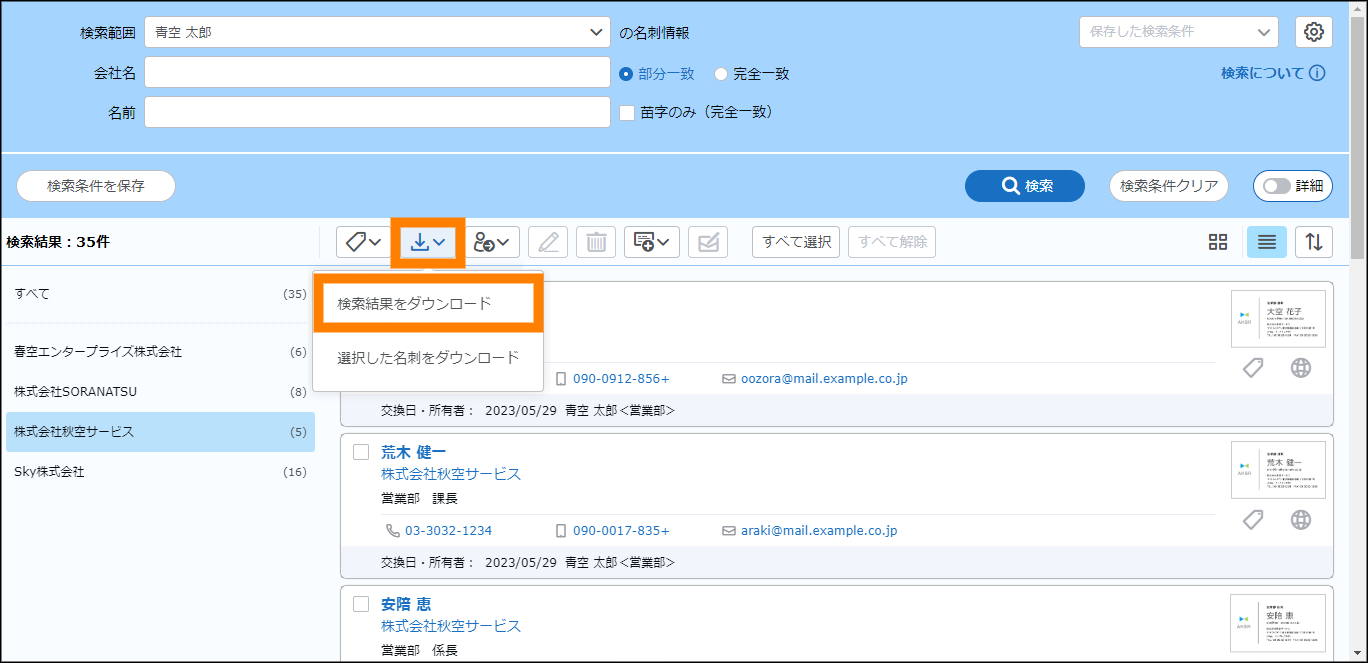Tick the checkbox for 荒木 健一
The height and width of the screenshot is (663, 1368).
(361, 452)
